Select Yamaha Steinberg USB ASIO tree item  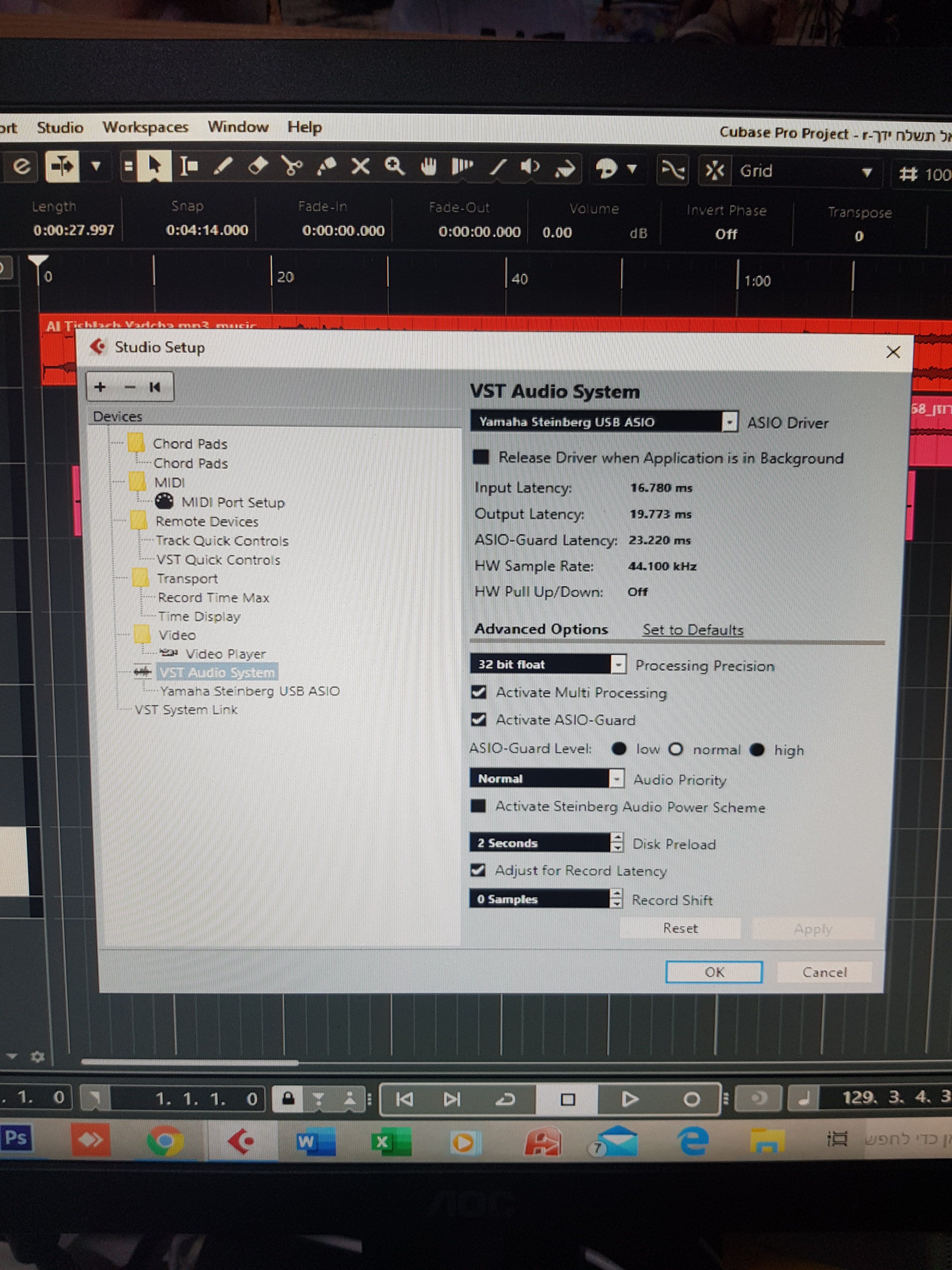tap(250, 691)
